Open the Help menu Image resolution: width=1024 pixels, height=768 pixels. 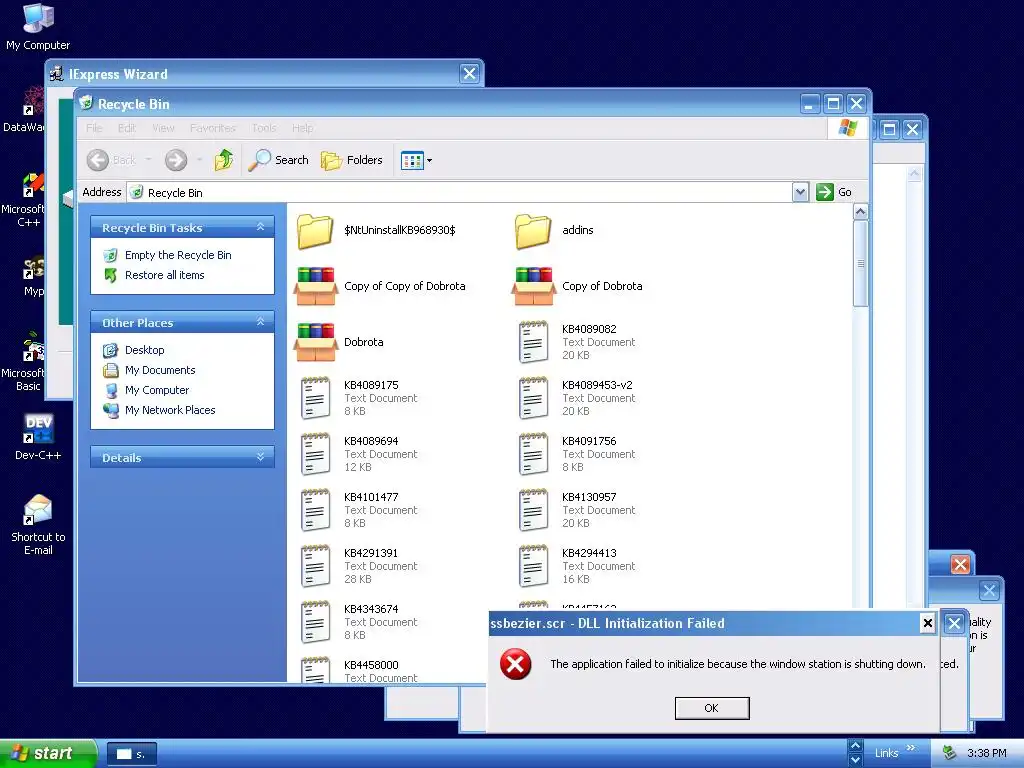(x=302, y=128)
